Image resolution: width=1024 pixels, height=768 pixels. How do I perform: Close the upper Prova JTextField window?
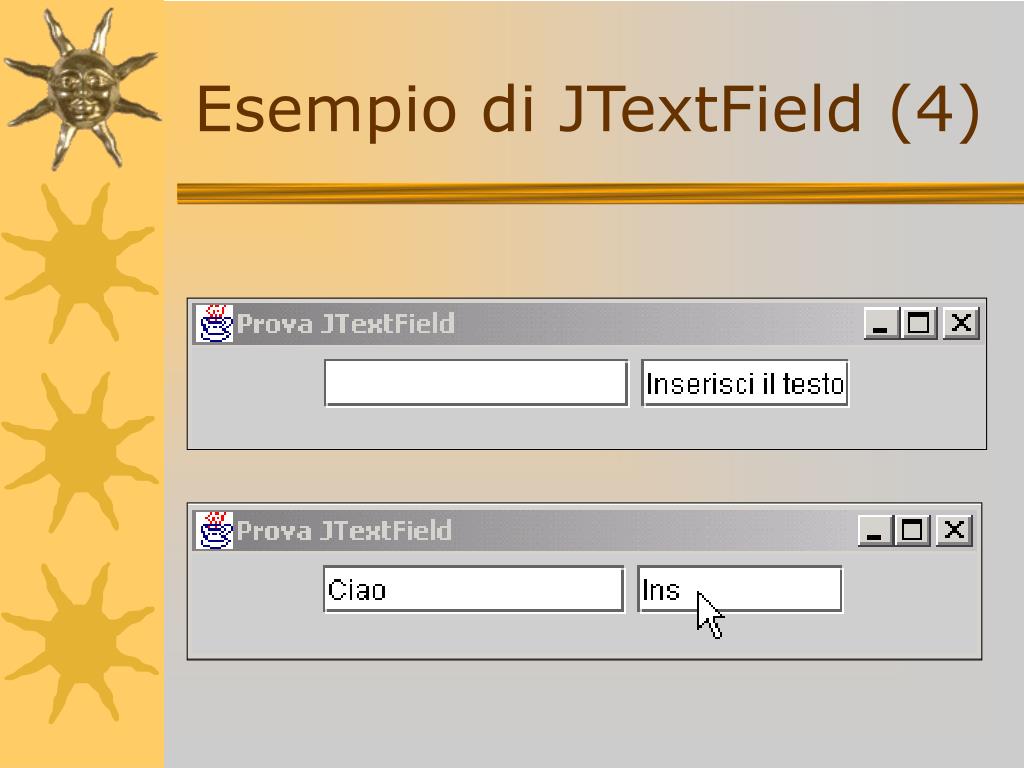pyautogui.click(x=961, y=323)
